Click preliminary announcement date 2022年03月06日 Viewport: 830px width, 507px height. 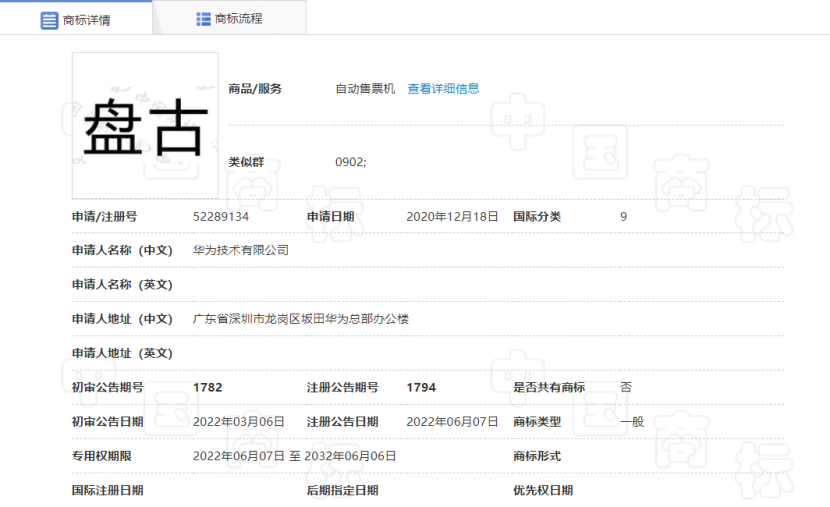coord(239,422)
